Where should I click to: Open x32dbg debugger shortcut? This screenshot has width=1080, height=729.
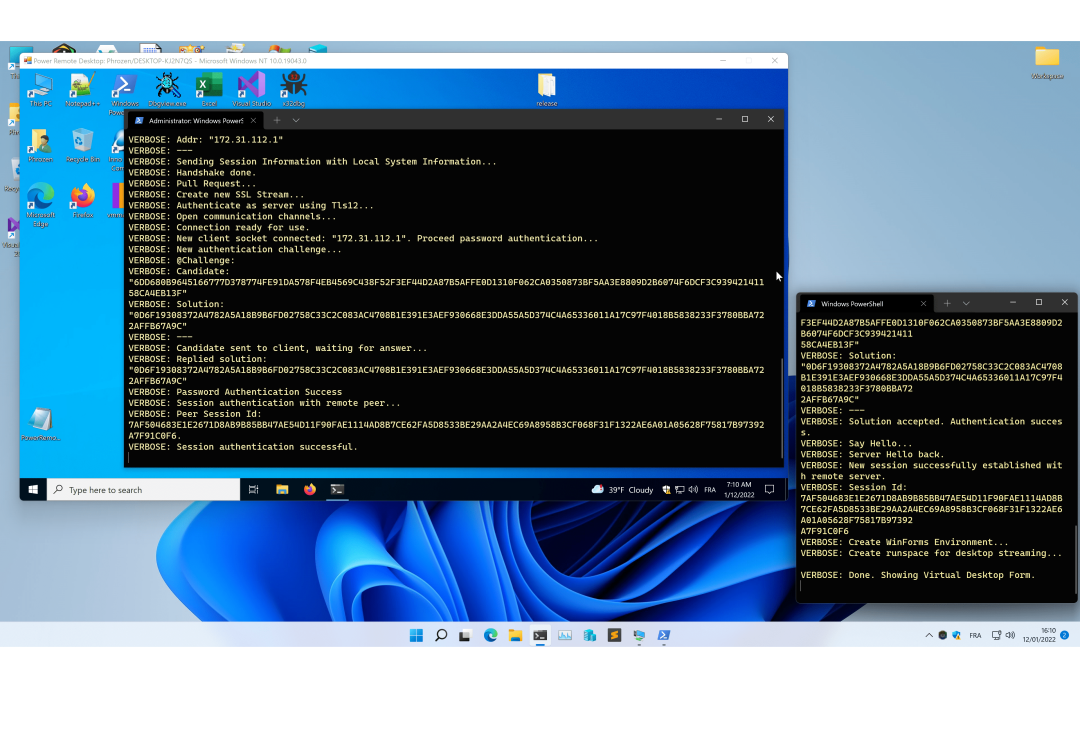293,90
